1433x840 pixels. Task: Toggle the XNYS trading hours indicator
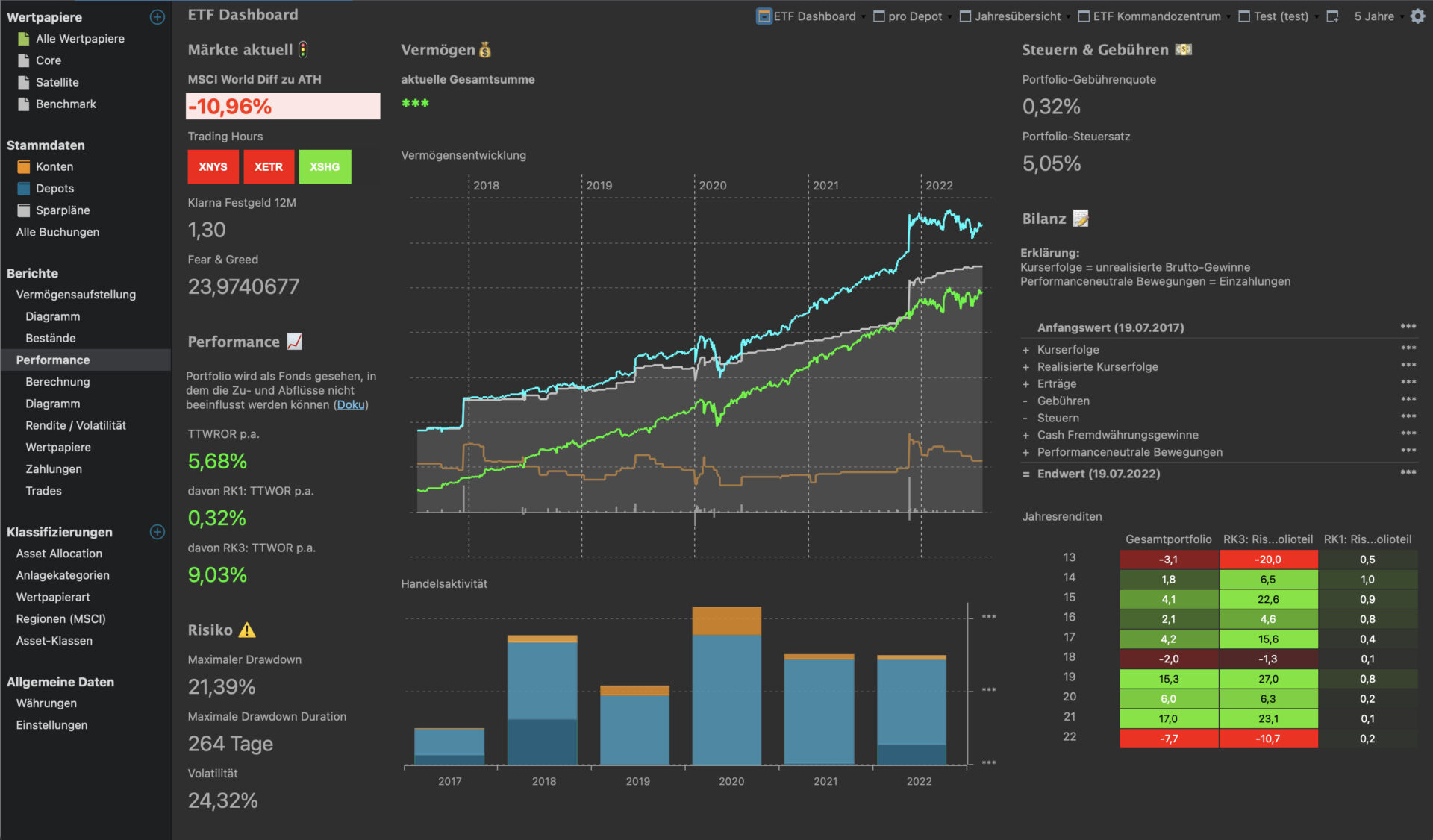click(x=213, y=166)
